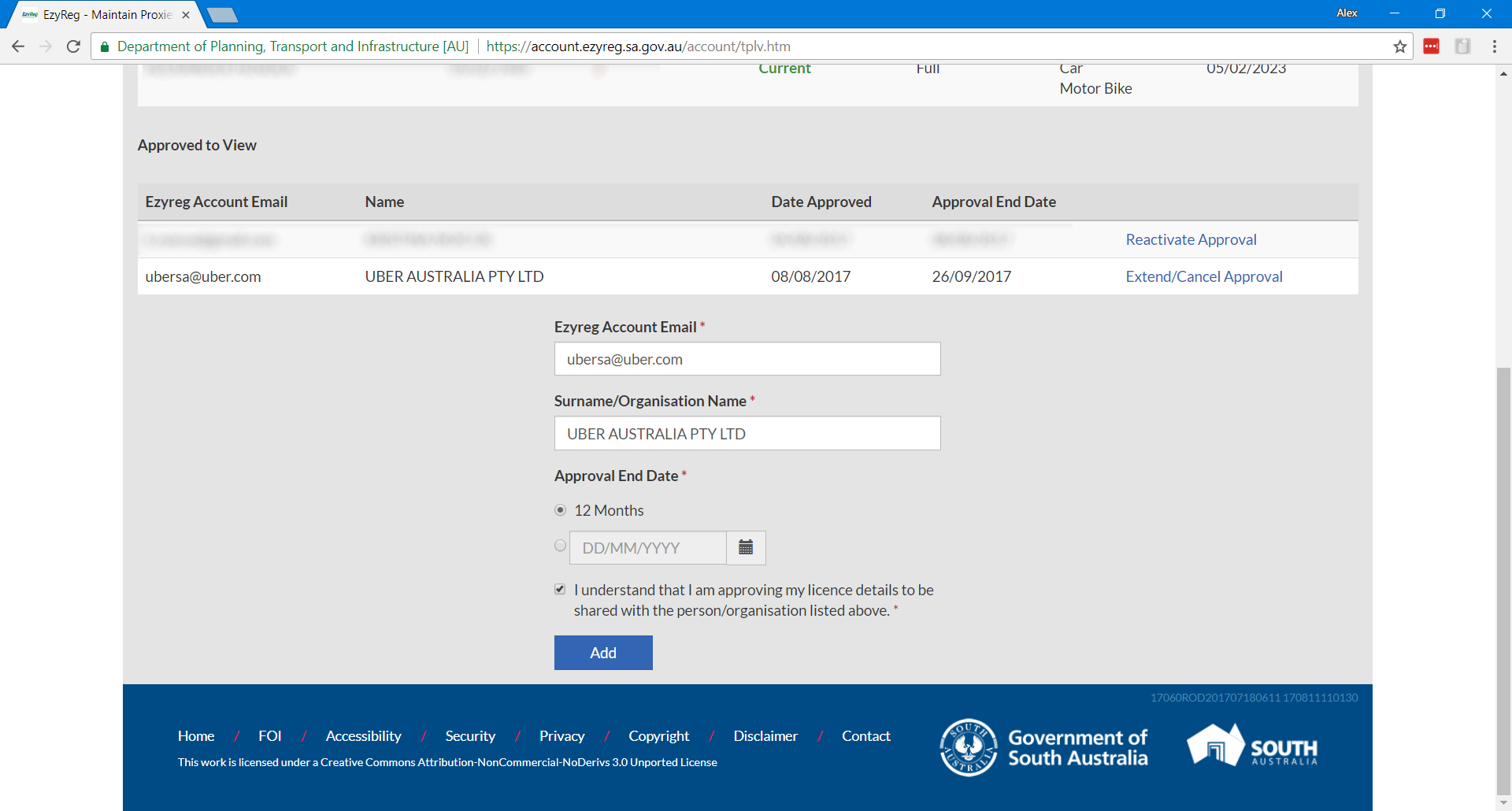Viewport: 1512px width, 811px height.
Task: Click the scrollbar up arrow
Action: 1503,73
